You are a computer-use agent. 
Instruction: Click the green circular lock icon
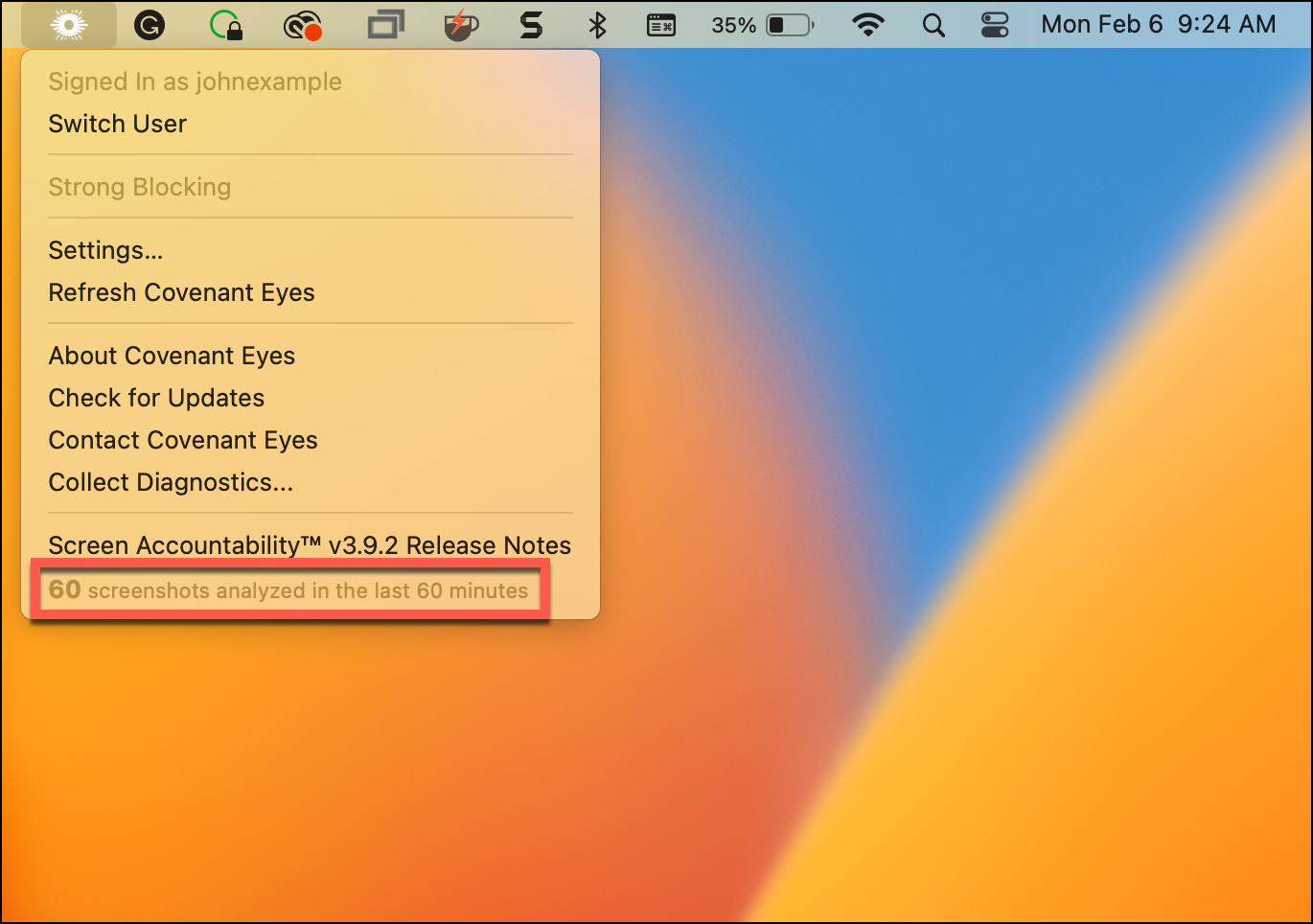226,25
